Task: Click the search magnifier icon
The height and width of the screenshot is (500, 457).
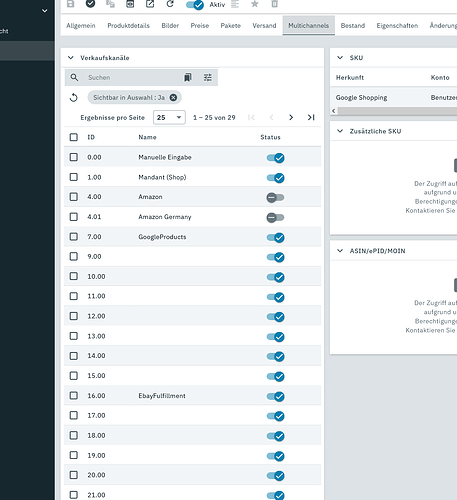Action: 74,77
